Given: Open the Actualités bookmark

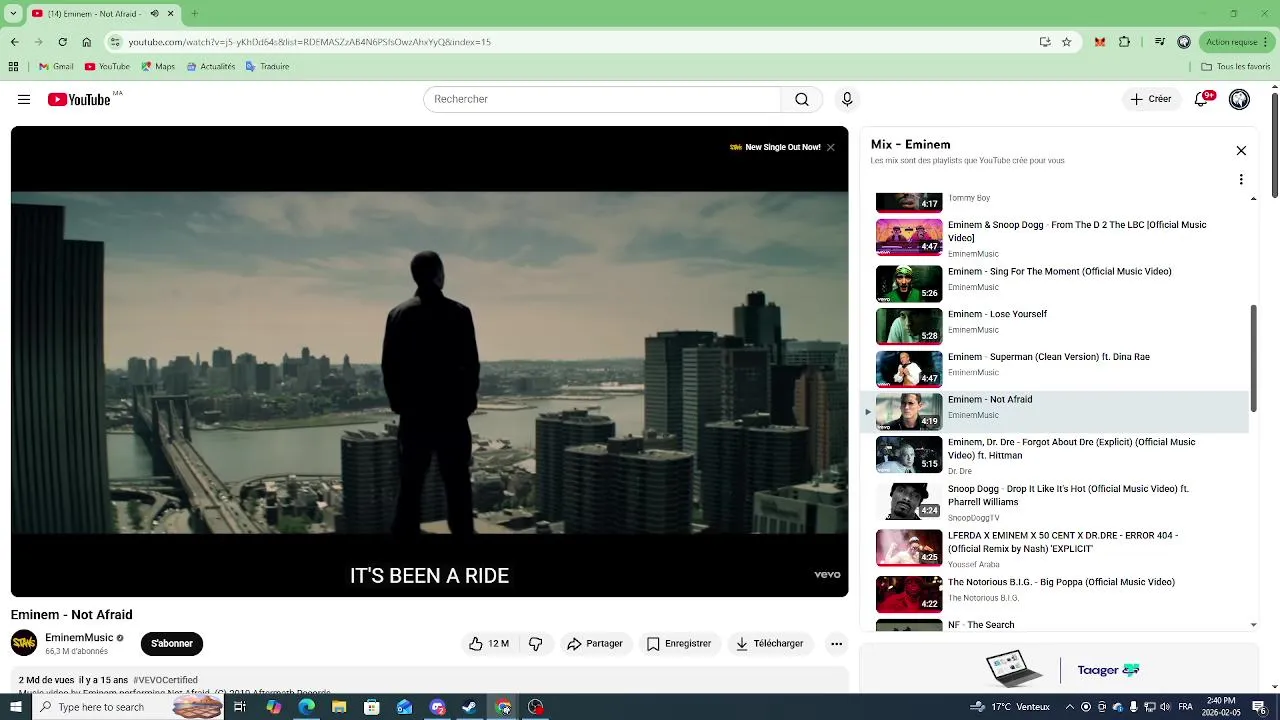Looking at the screenshot, I should pos(210,67).
